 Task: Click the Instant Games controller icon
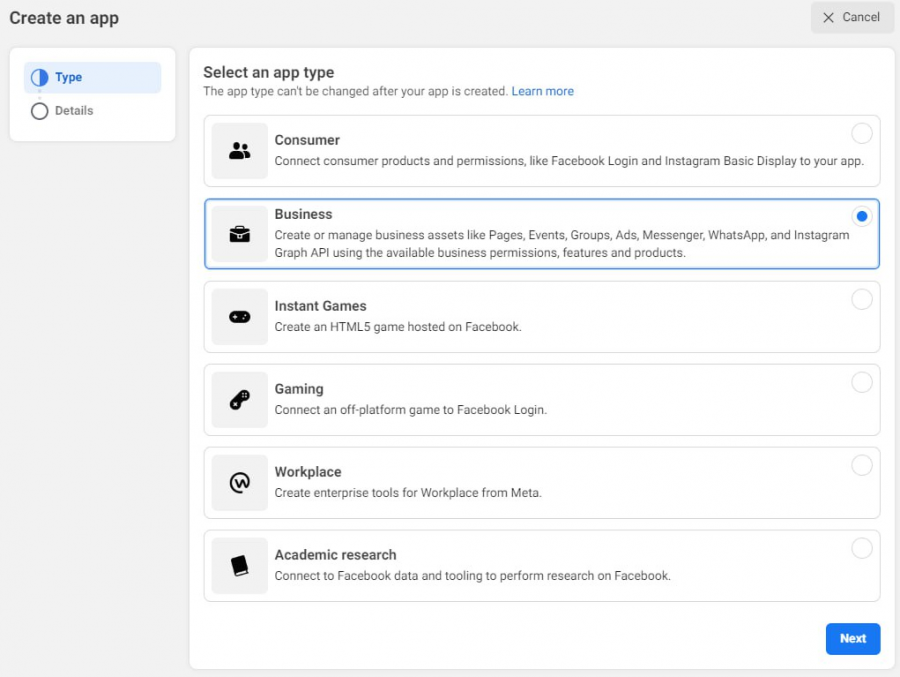pos(239,316)
